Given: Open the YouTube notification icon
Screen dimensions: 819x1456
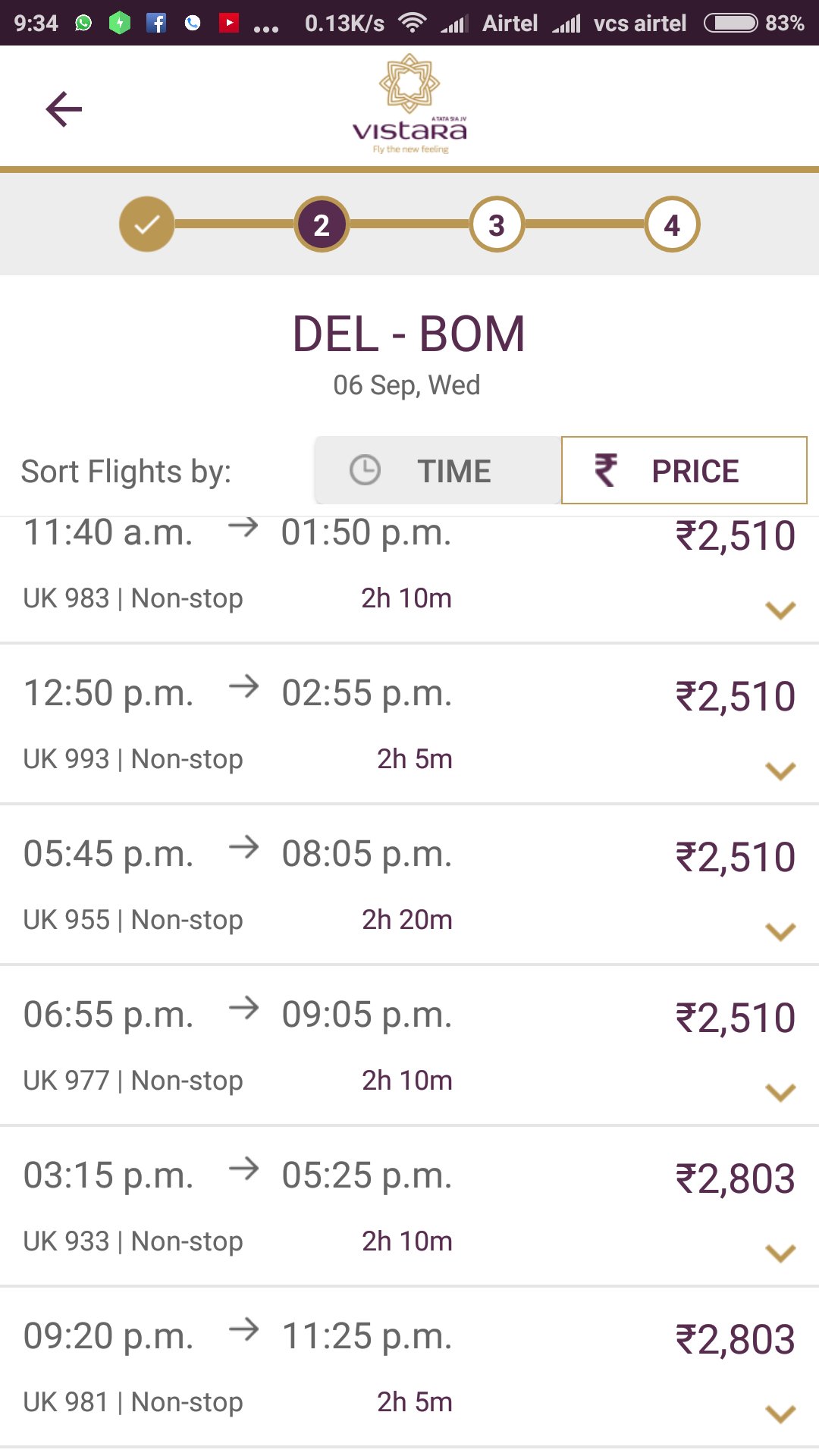Looking at the screenshot, I should tap(228, 23).
